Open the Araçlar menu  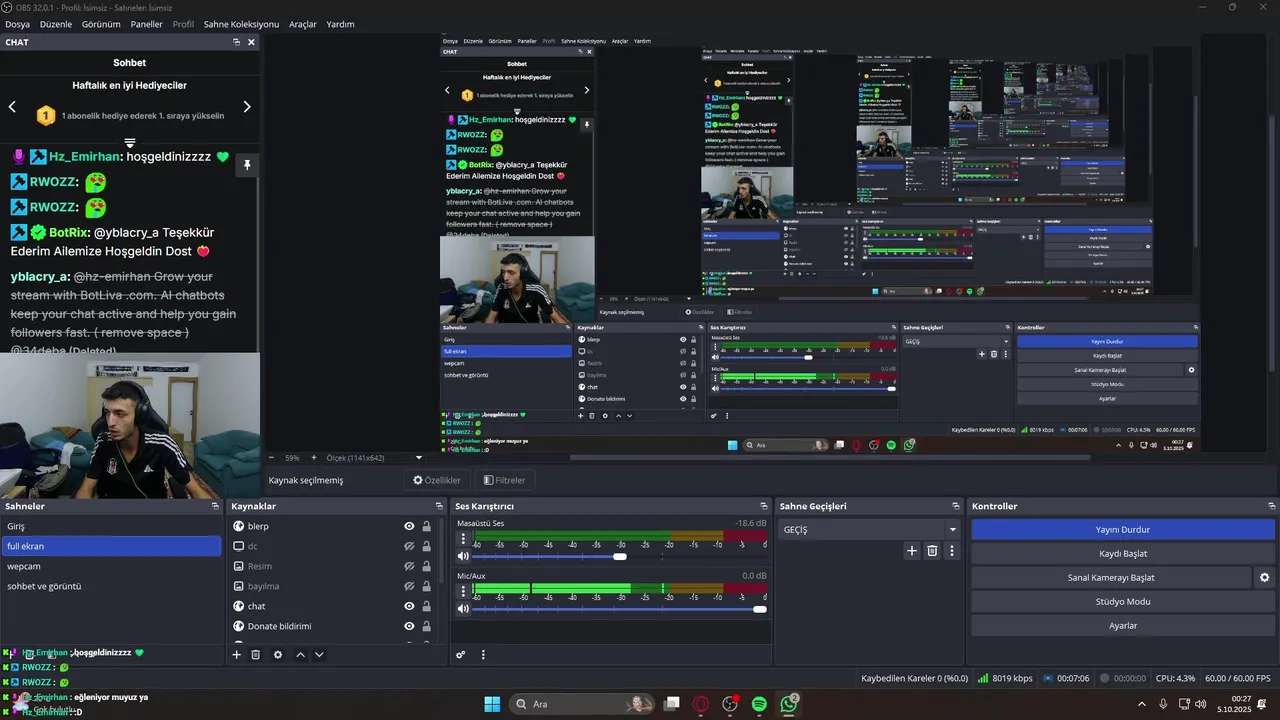[x=303, y=24]
